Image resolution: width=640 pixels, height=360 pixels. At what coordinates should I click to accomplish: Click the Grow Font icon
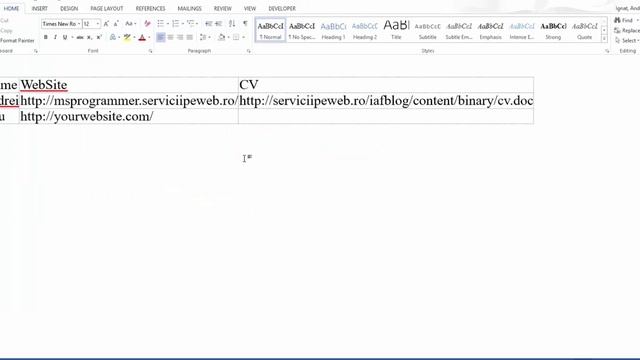(106, 24)
